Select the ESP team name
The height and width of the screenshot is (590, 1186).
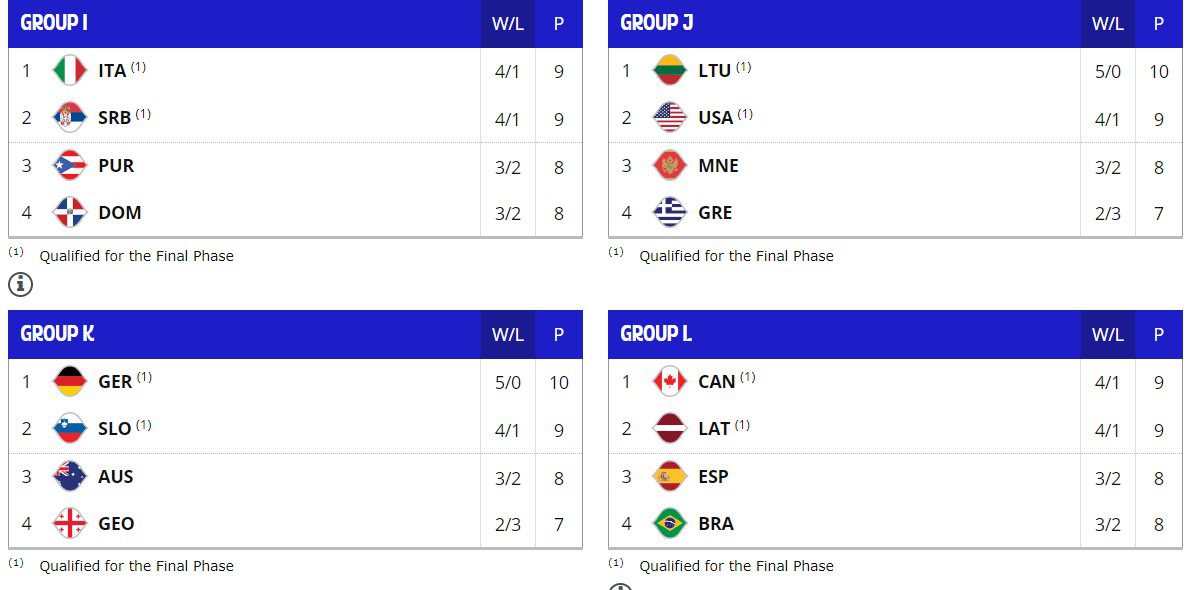coord(713,477)
